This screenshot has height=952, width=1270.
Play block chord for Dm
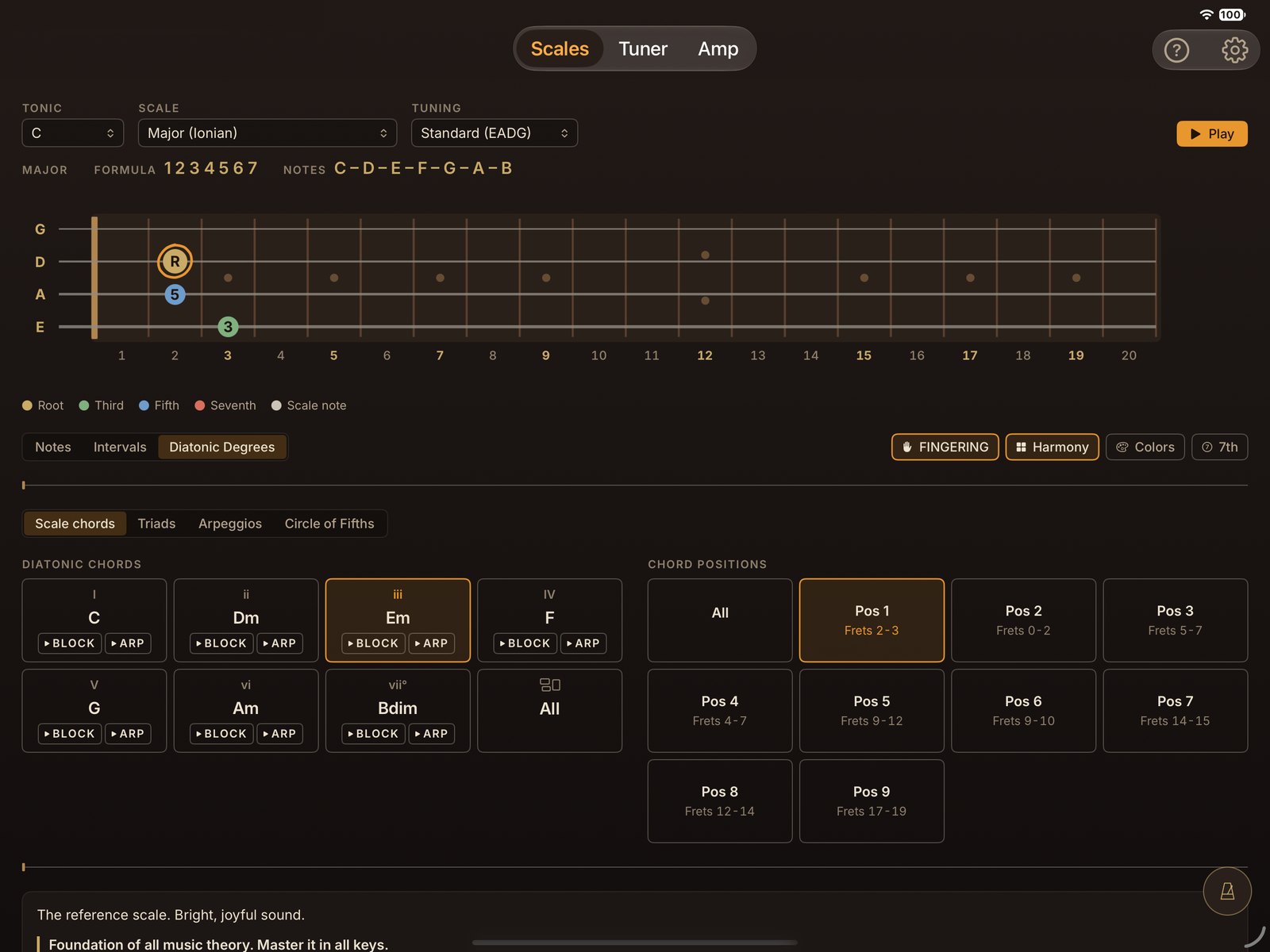tap(221, 643)
